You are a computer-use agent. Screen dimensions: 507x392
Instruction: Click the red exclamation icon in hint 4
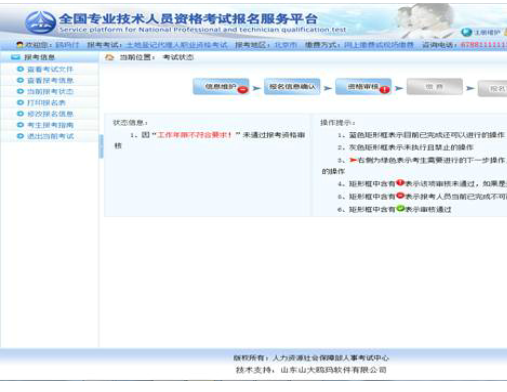400,183
